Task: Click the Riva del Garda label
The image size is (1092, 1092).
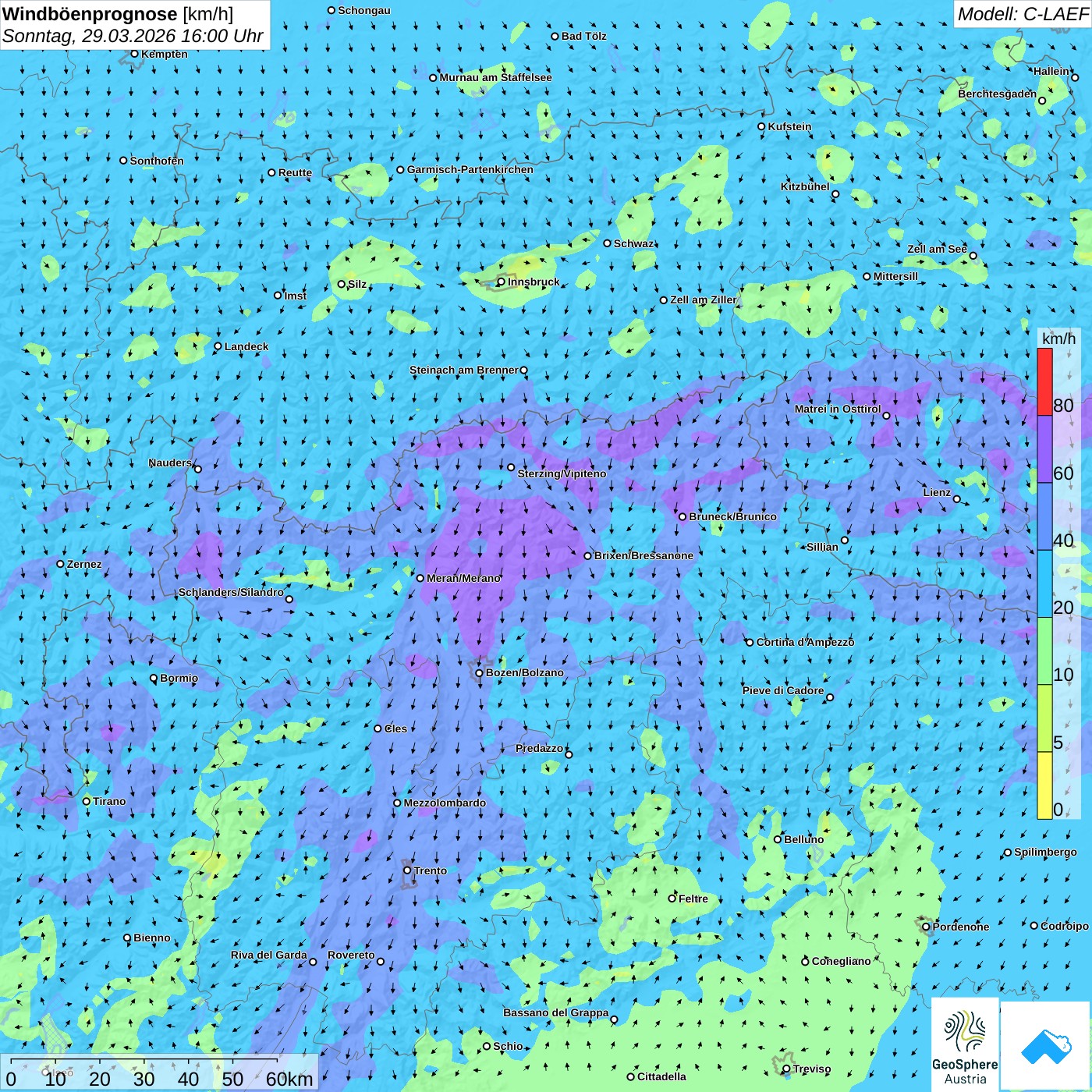Action: [x=269, y=955]
